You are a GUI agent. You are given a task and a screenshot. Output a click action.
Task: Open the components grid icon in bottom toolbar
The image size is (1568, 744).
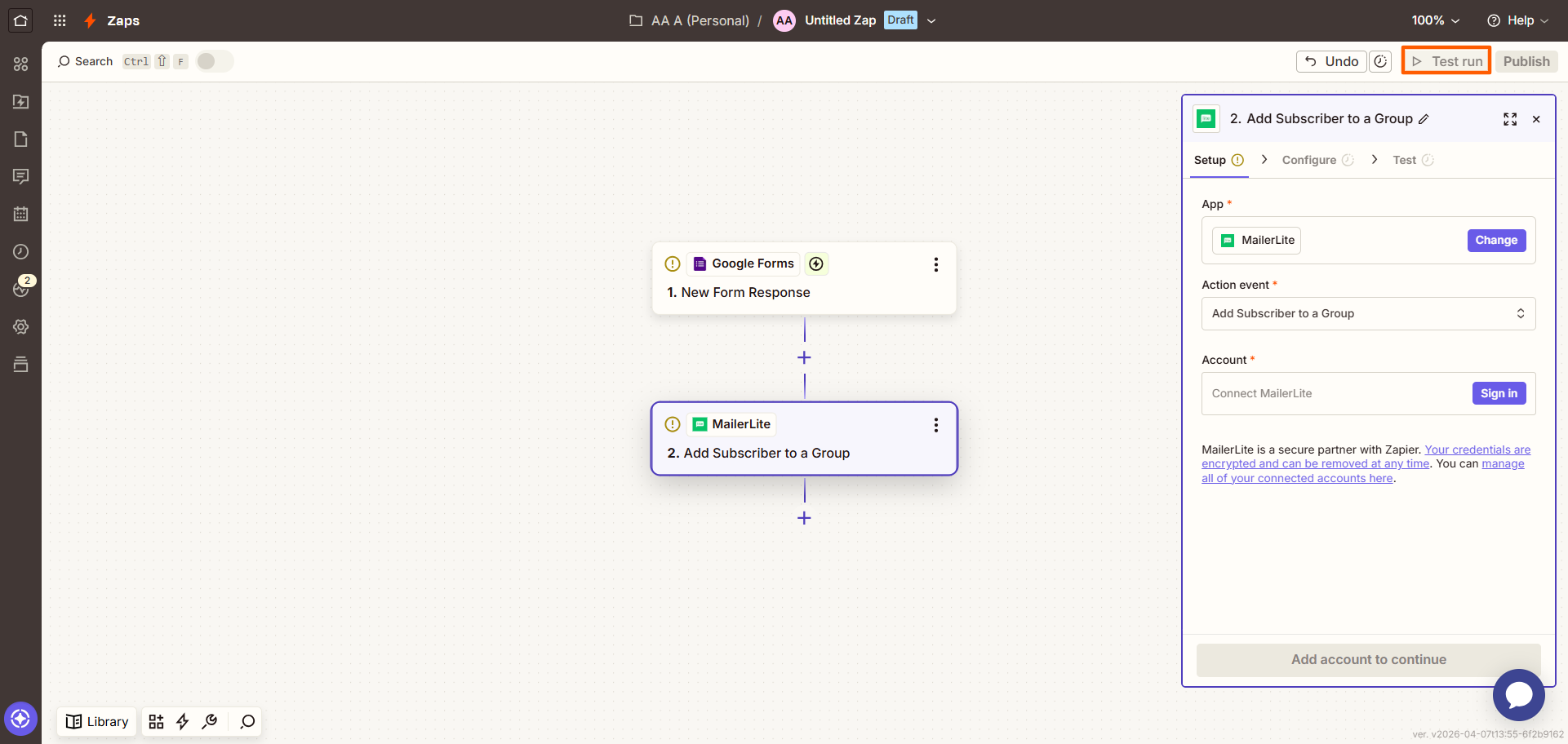click(156, 721)
